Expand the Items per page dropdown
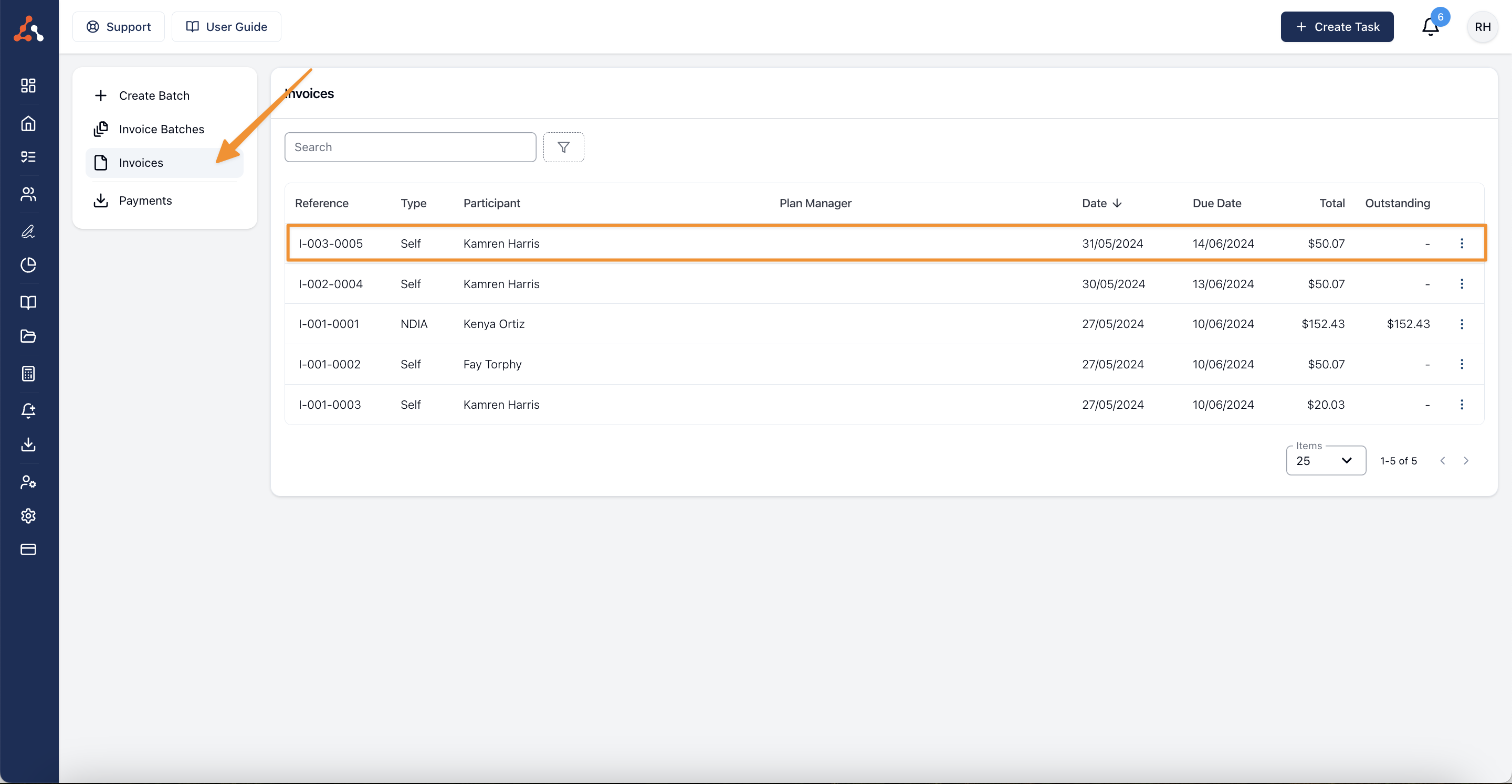1512x784 pixels. (x=1325, y=461)
